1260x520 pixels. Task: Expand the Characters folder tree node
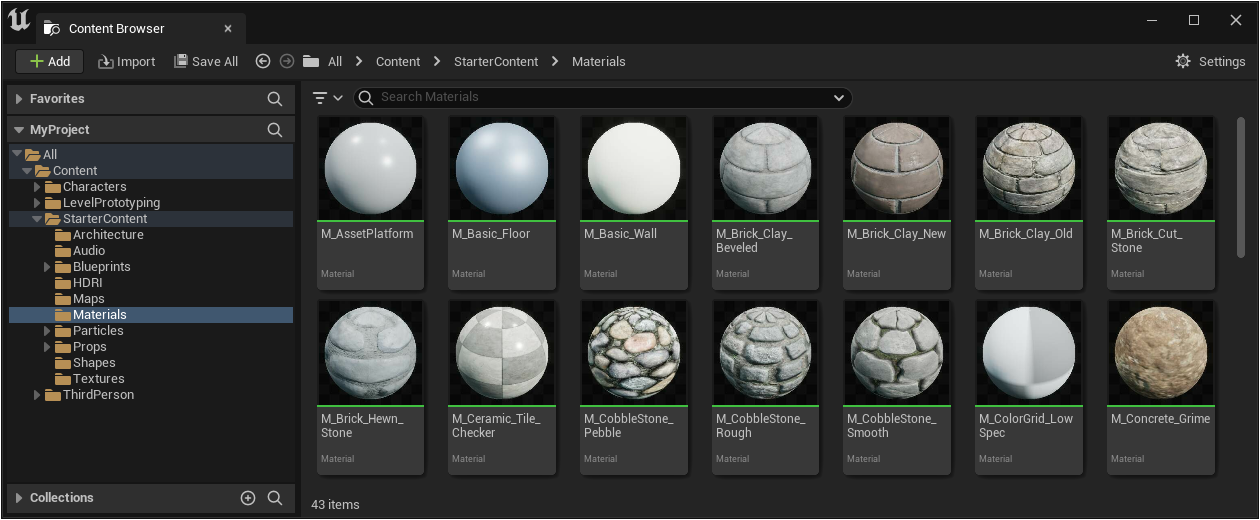tap(38, 187)
